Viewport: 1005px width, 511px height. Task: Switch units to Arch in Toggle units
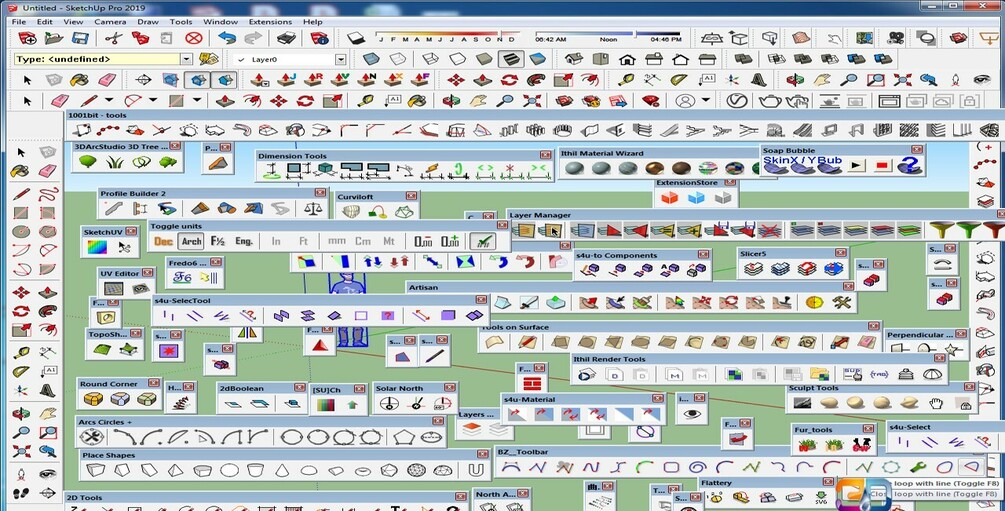191,241
